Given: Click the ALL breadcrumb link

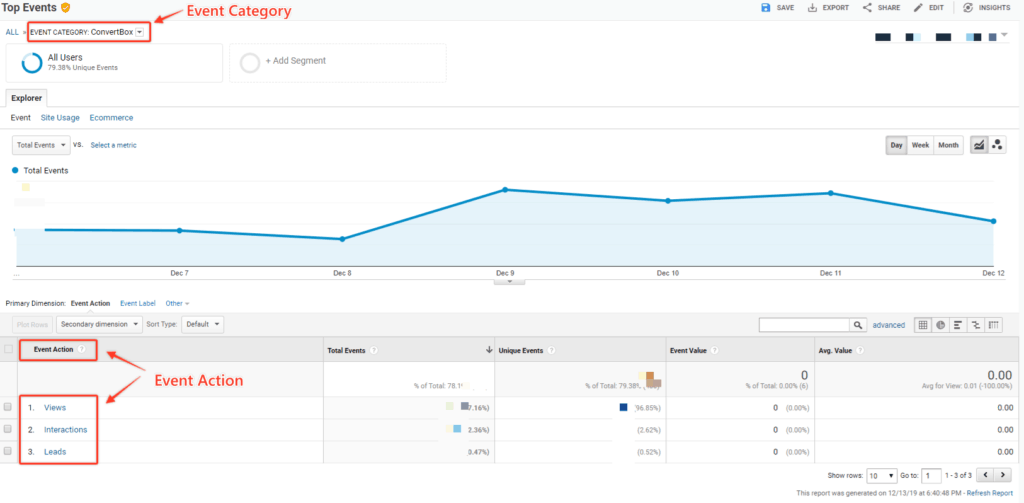Looking at the screenshot, I should pyautogui.click(x=12, y=32).
